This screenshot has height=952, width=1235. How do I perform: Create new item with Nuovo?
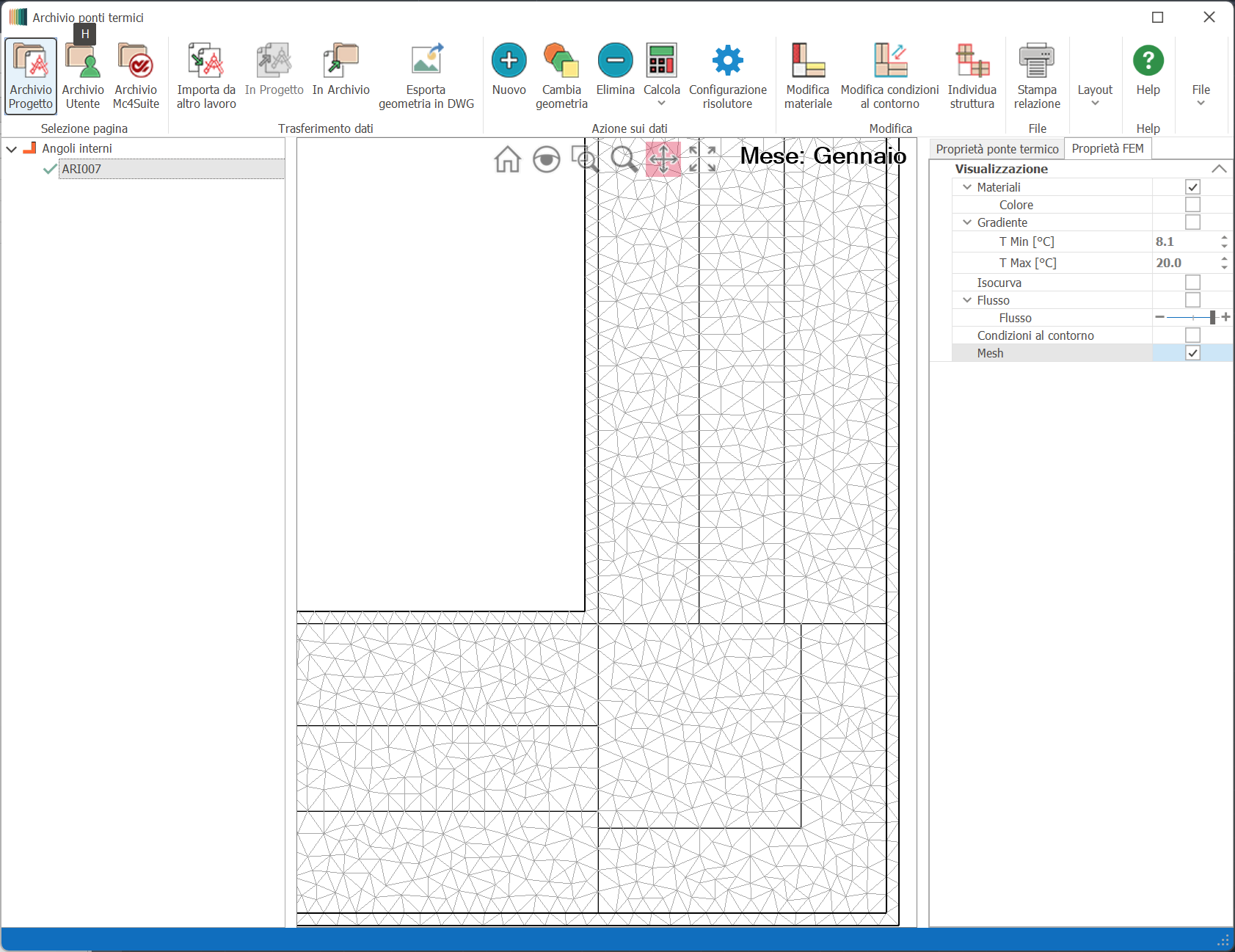click(509, 70)
